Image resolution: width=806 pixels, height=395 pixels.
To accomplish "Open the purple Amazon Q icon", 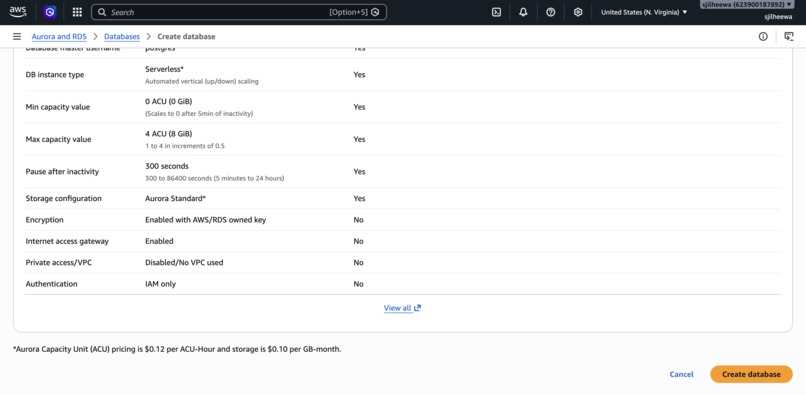I will coord(50,12).
